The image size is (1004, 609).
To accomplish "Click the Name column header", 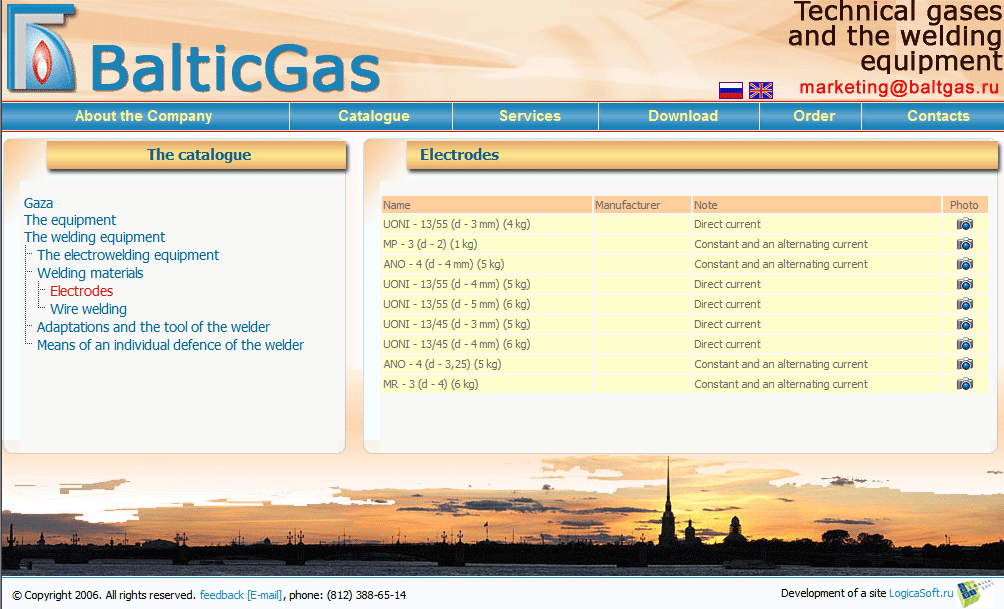I will point(397,205).
